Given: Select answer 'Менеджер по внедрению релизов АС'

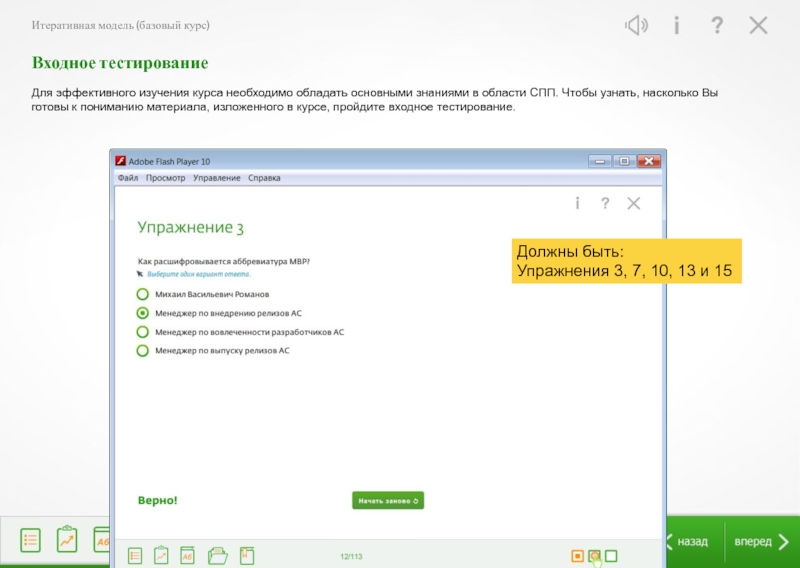Looking at the screenshot, I should pyautogui.click(x=219, y=313).
